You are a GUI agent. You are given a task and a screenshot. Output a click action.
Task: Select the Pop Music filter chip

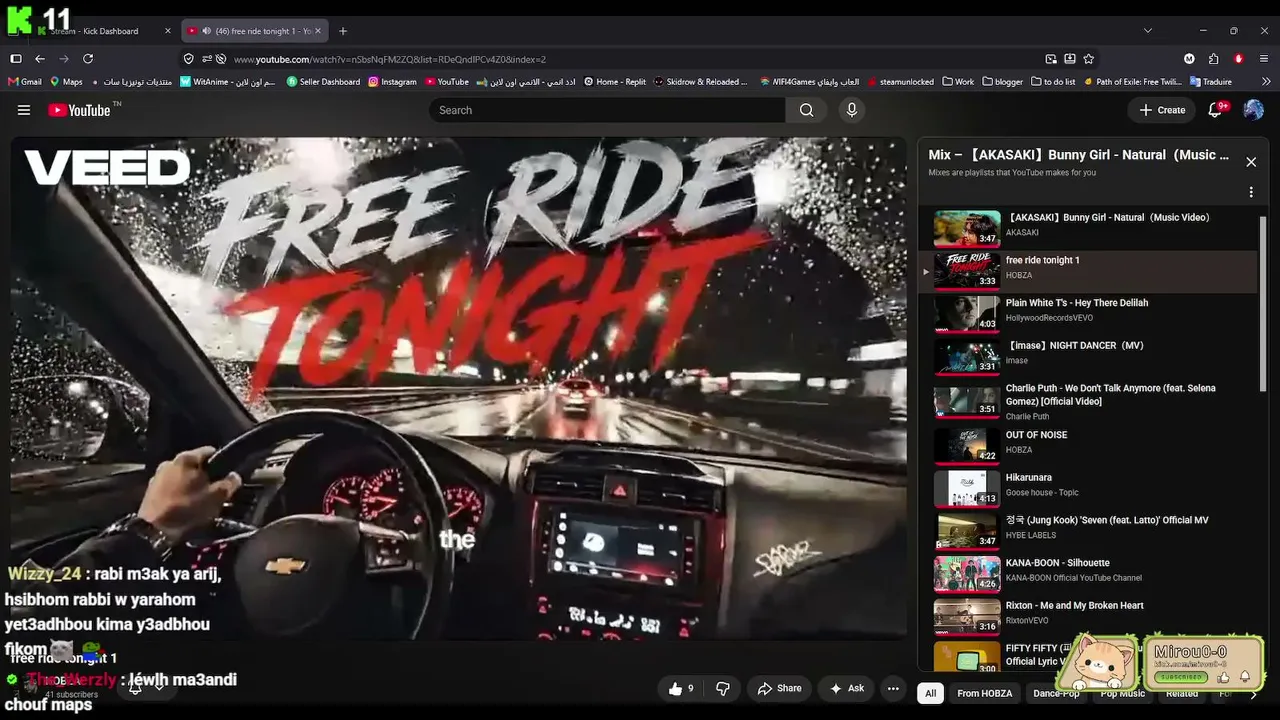click(x=1123, y=693)
